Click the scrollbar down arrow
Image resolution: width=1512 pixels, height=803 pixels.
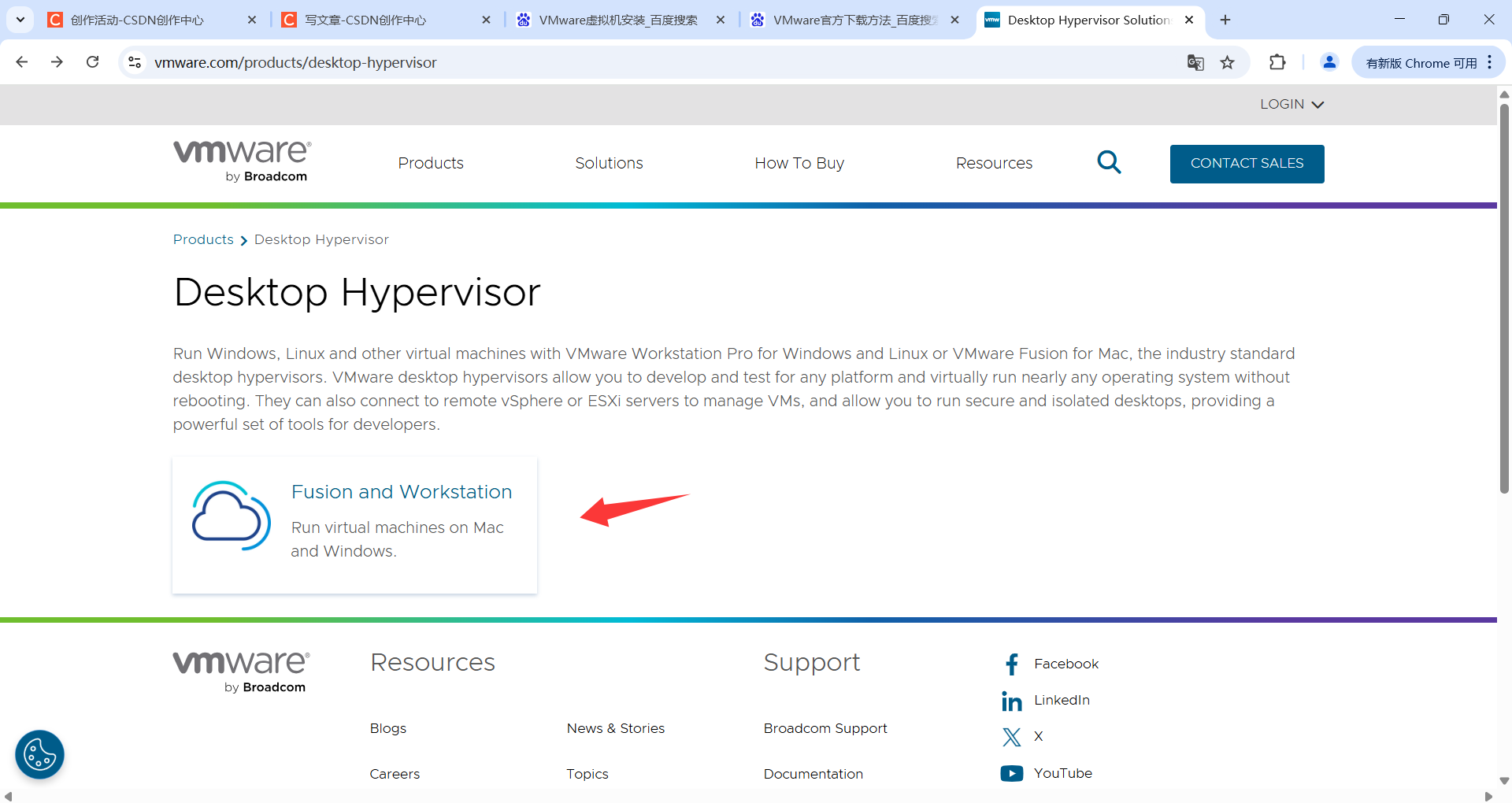(1504, 781)
